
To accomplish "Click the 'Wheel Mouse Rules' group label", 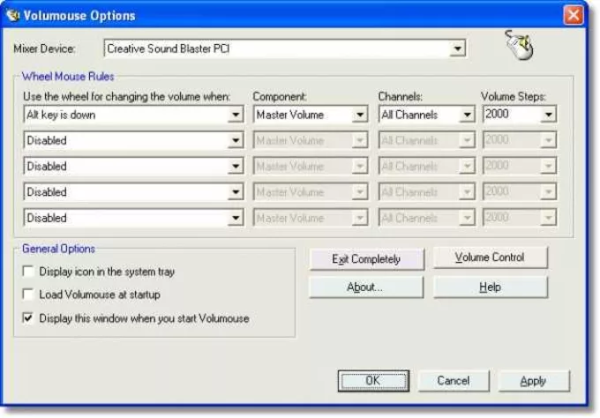I will point(68,77).
